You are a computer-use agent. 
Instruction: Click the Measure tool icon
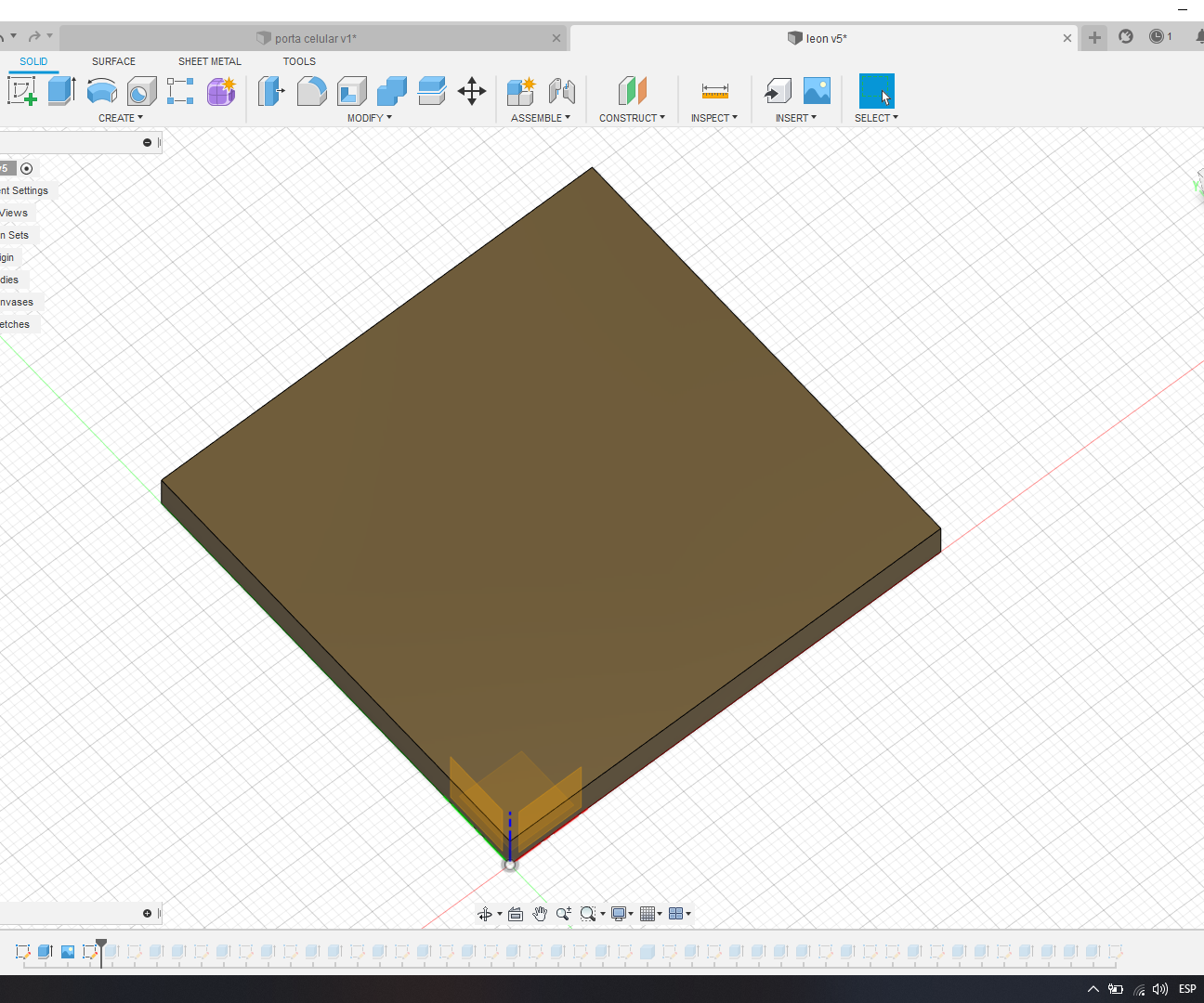click(x=714, y=91)
